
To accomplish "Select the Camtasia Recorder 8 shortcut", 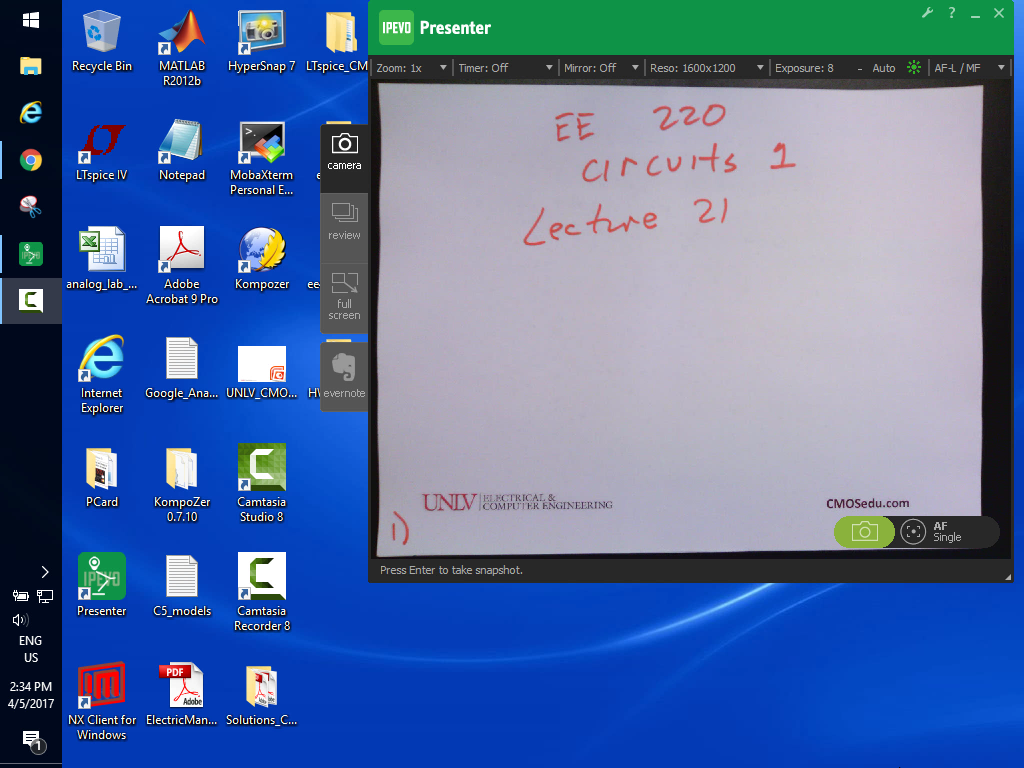I will point(261,592).
